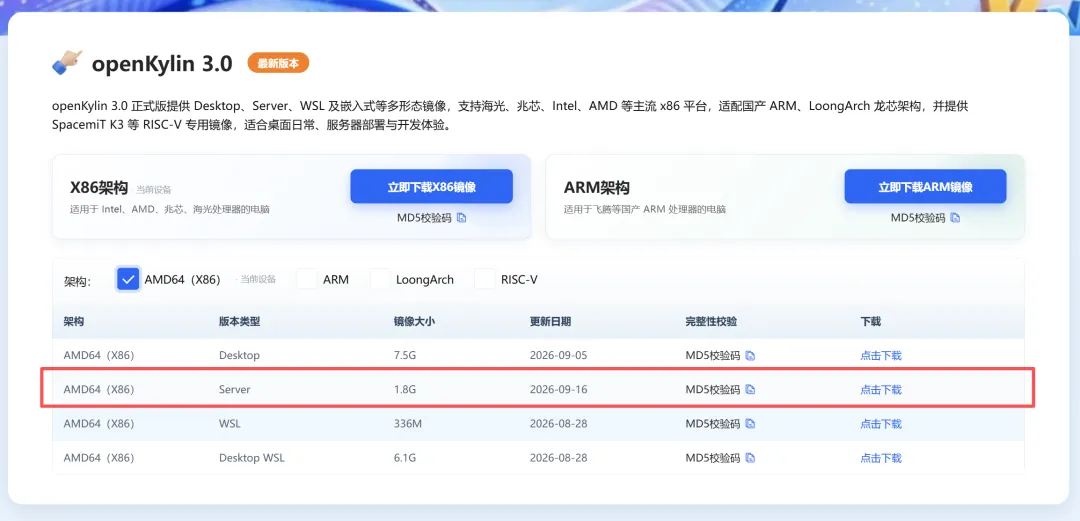
Task: Click the Server version type cell
Action: [x=235, y=389]
